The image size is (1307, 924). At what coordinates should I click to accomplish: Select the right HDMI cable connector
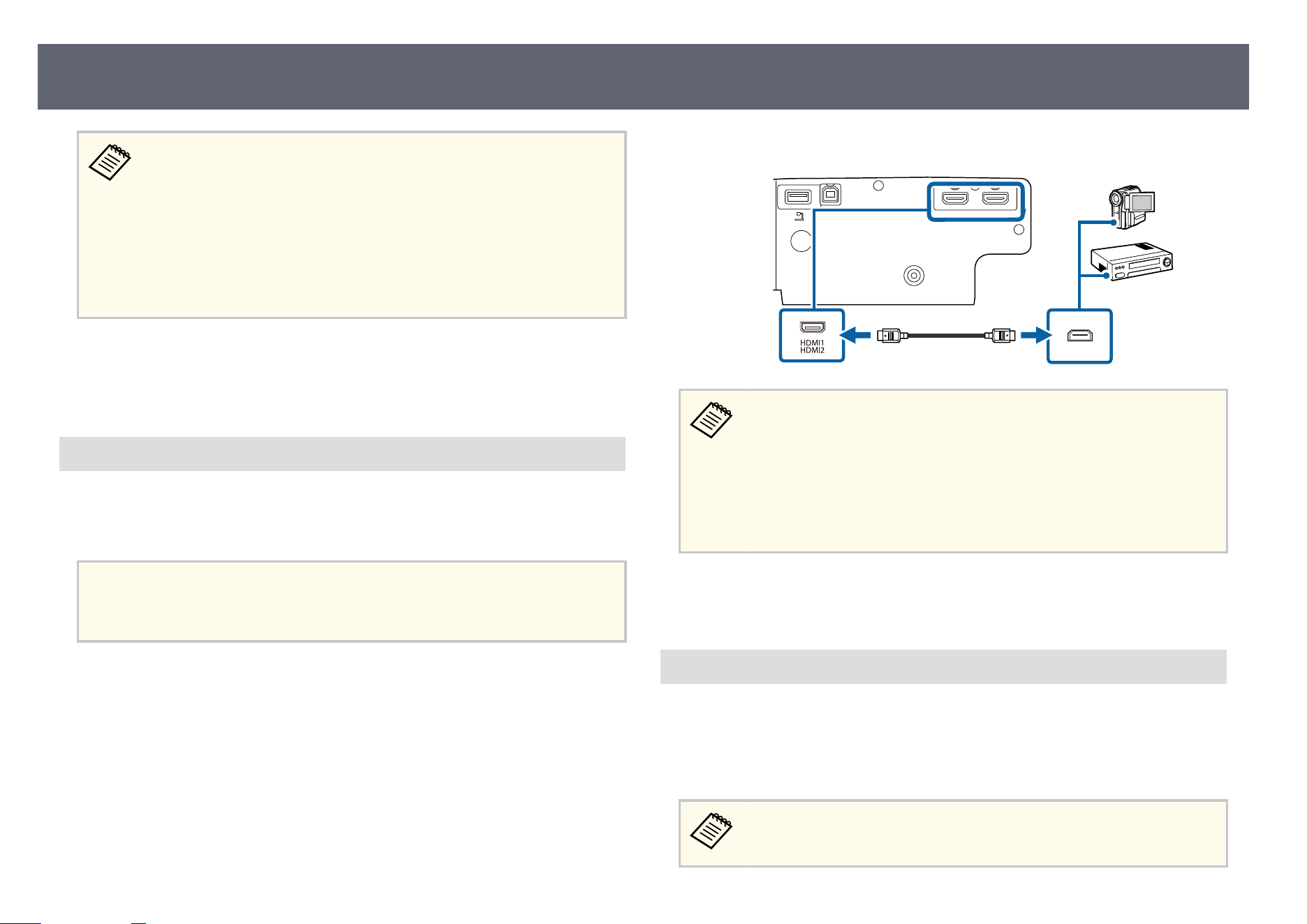1000,336
